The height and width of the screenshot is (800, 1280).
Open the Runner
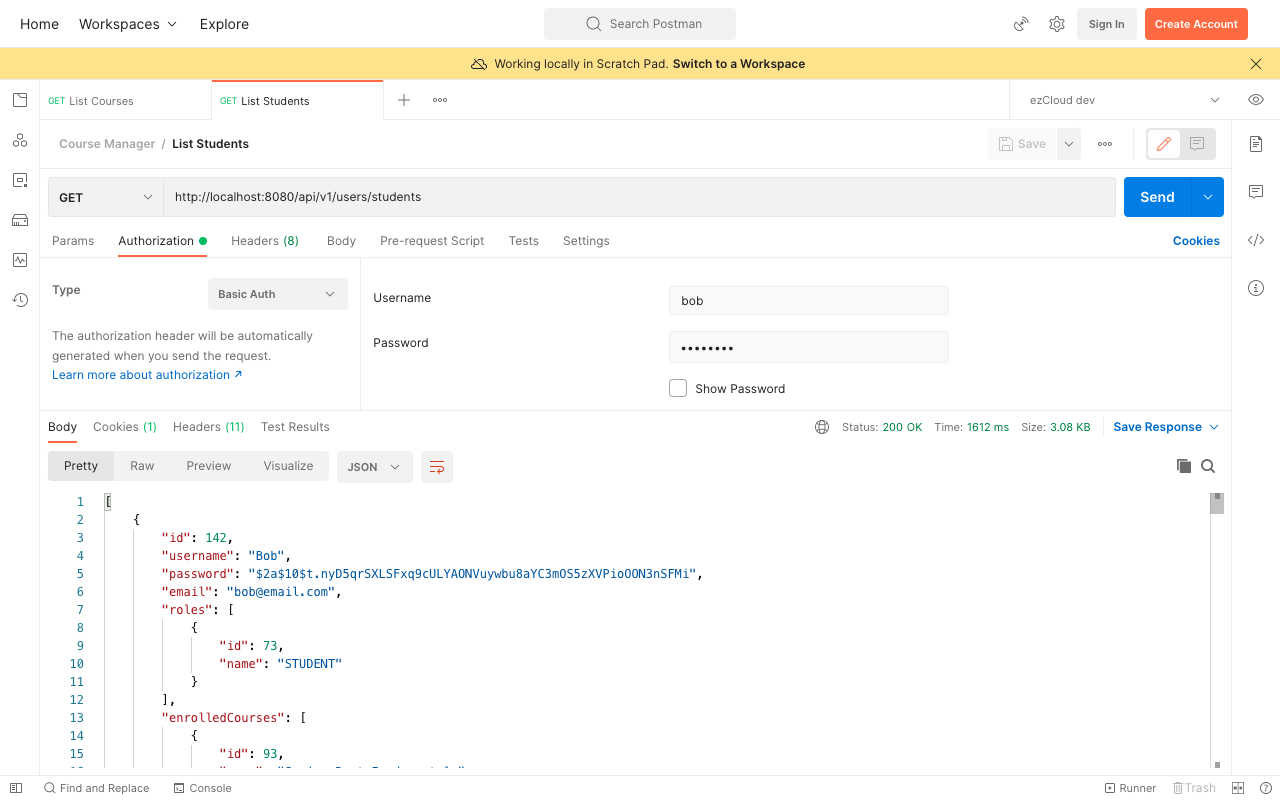1130,788
